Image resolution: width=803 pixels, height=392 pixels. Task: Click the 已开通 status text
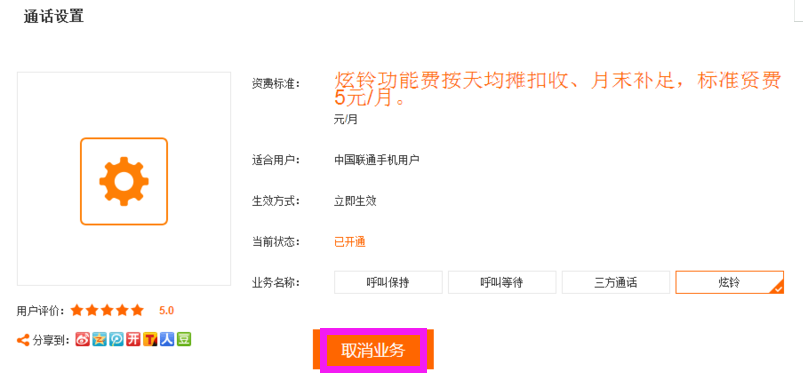[x=350, y=242]
